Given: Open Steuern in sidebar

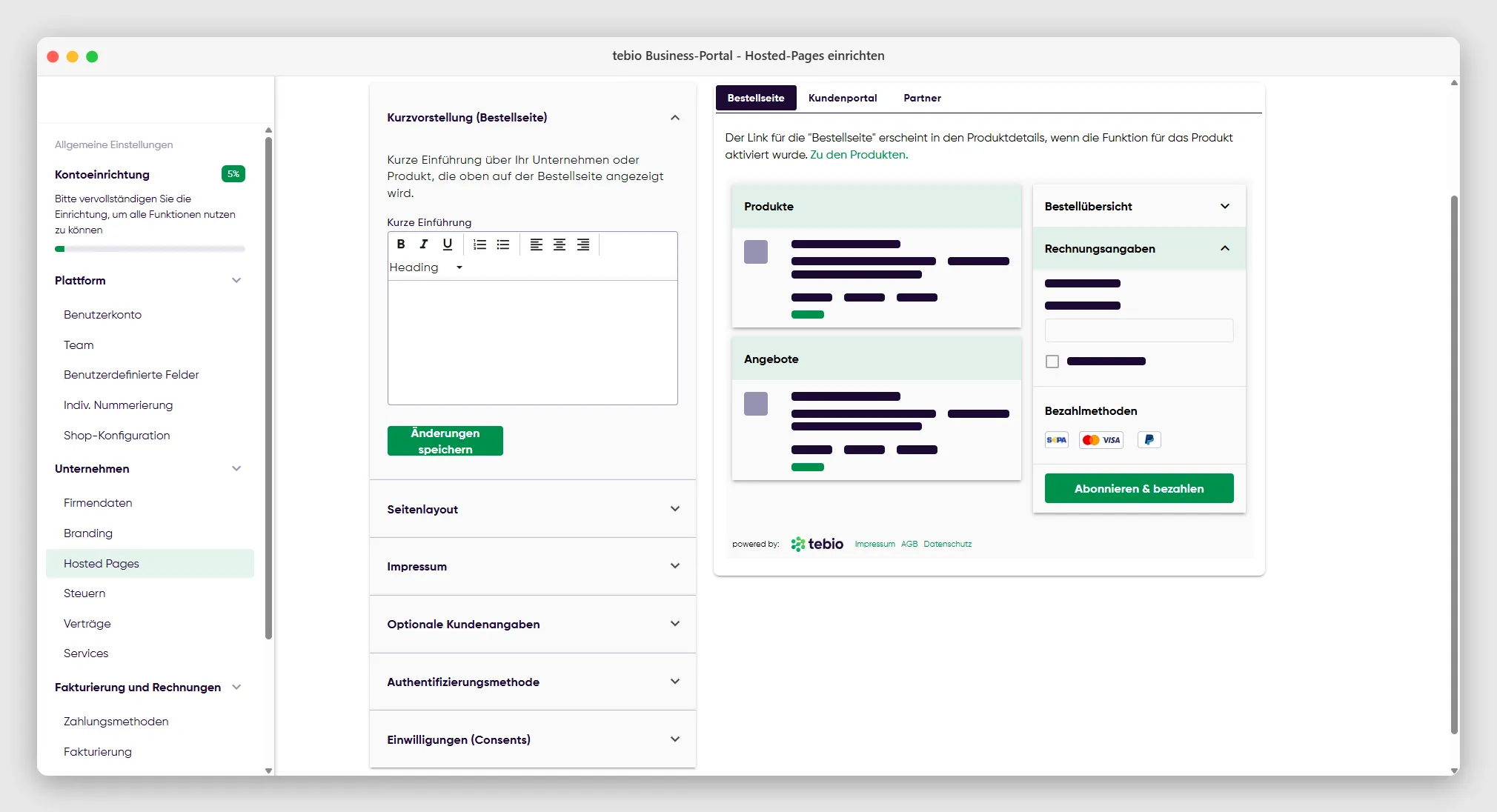Looking at the screenshot, I should pyautogui.click(x=84, y=593).
